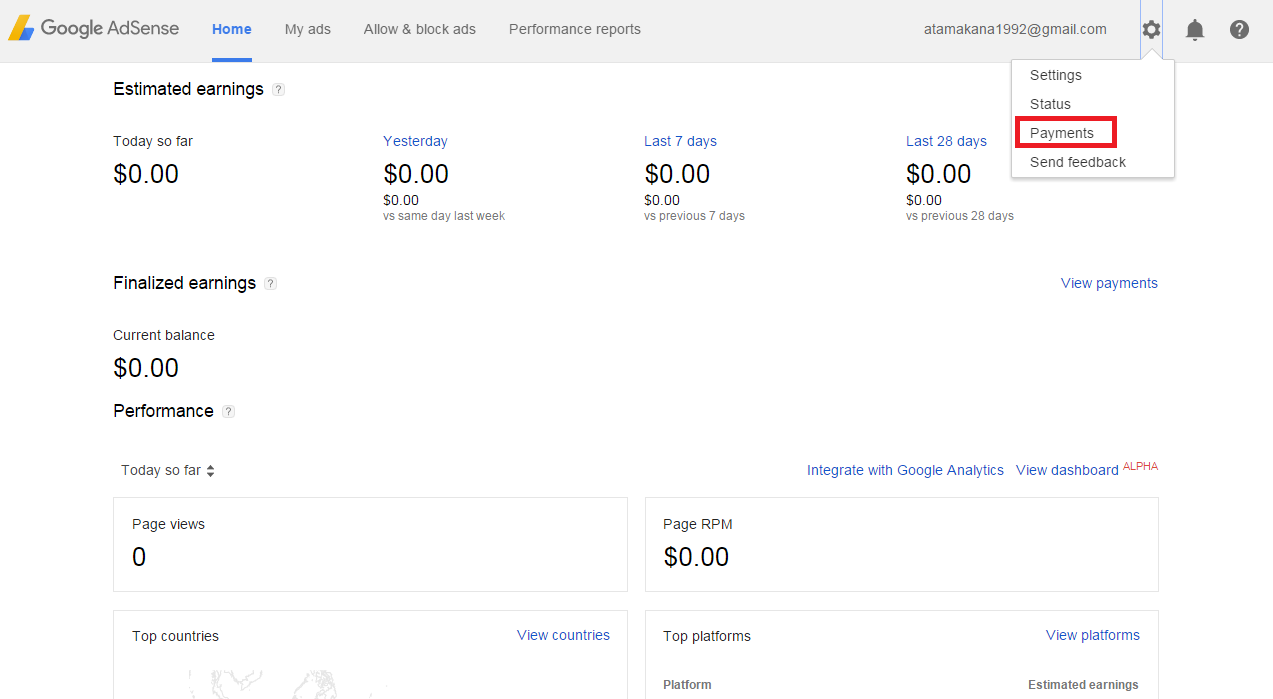Open the settings gear menu
The width and height of the screenshot is (1273, 699).
point(1151,30)
